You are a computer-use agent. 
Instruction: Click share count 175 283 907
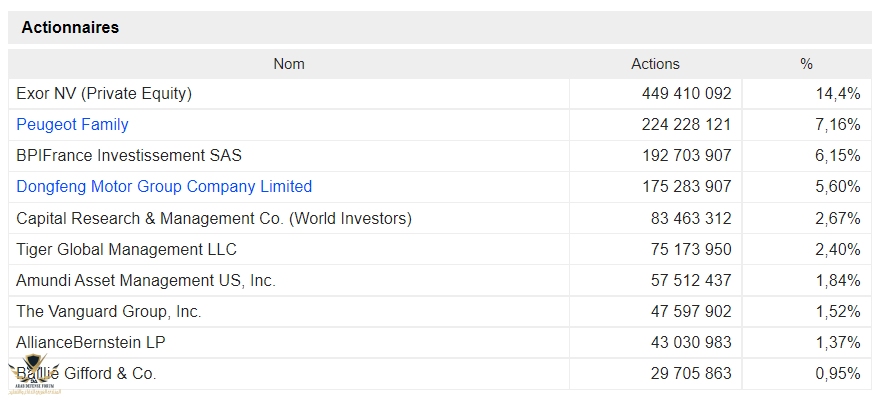click(687, 186)
